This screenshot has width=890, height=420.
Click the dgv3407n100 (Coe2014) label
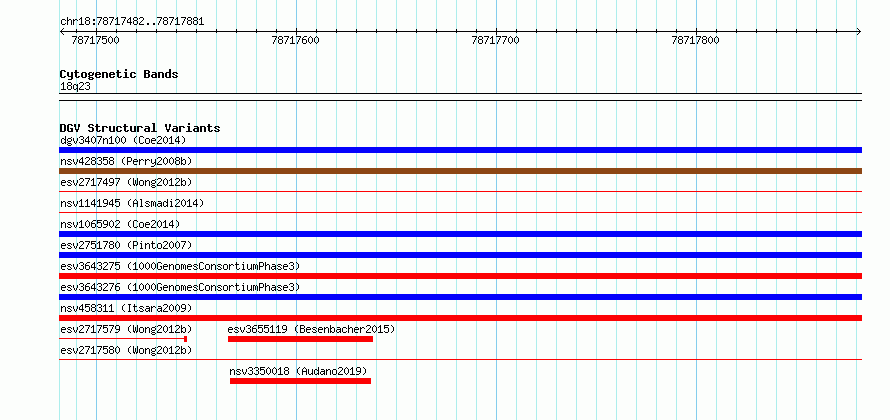[x=123, y=140]
